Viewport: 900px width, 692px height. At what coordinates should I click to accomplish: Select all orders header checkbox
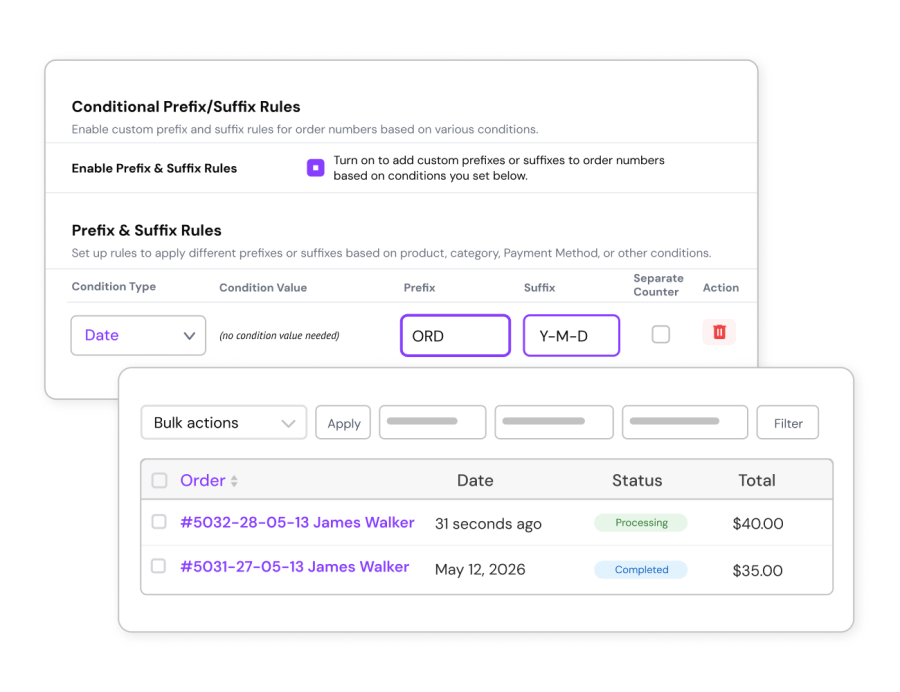159,480
